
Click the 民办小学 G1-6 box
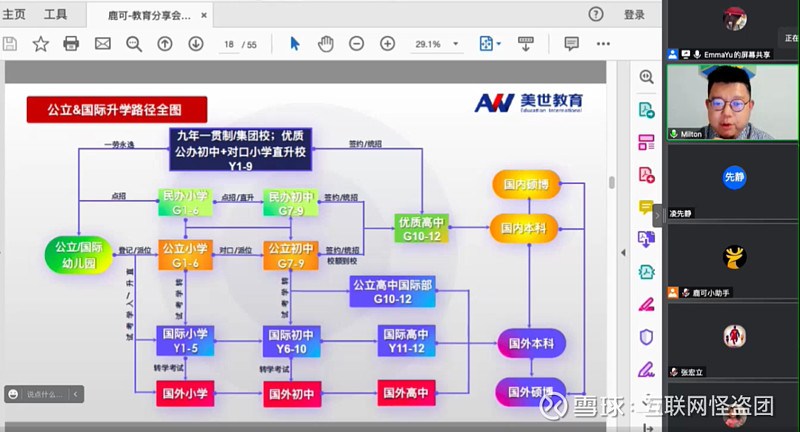(x=185, y=203)
